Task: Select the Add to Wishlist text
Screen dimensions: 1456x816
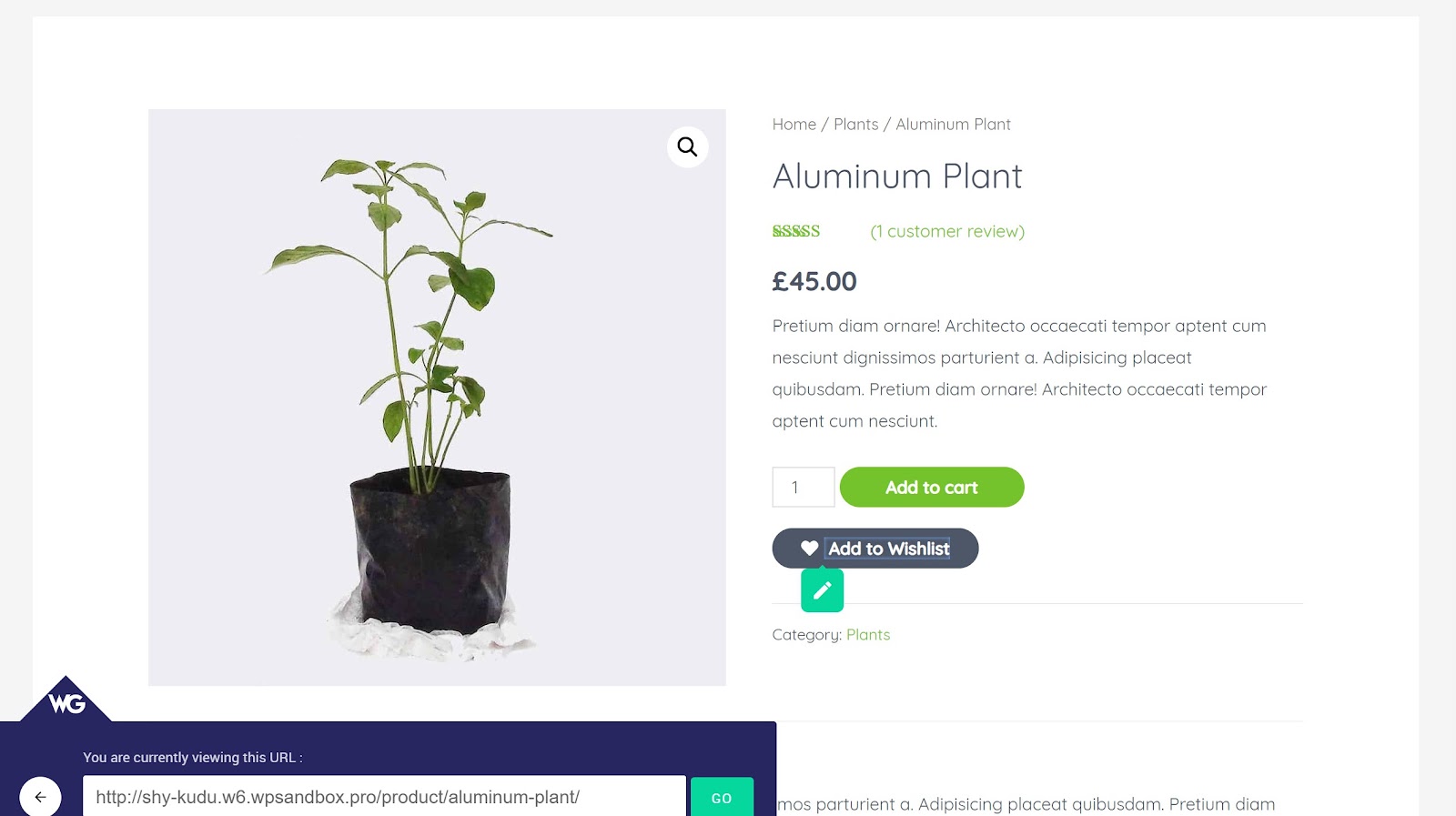Action: pos(889,549)
